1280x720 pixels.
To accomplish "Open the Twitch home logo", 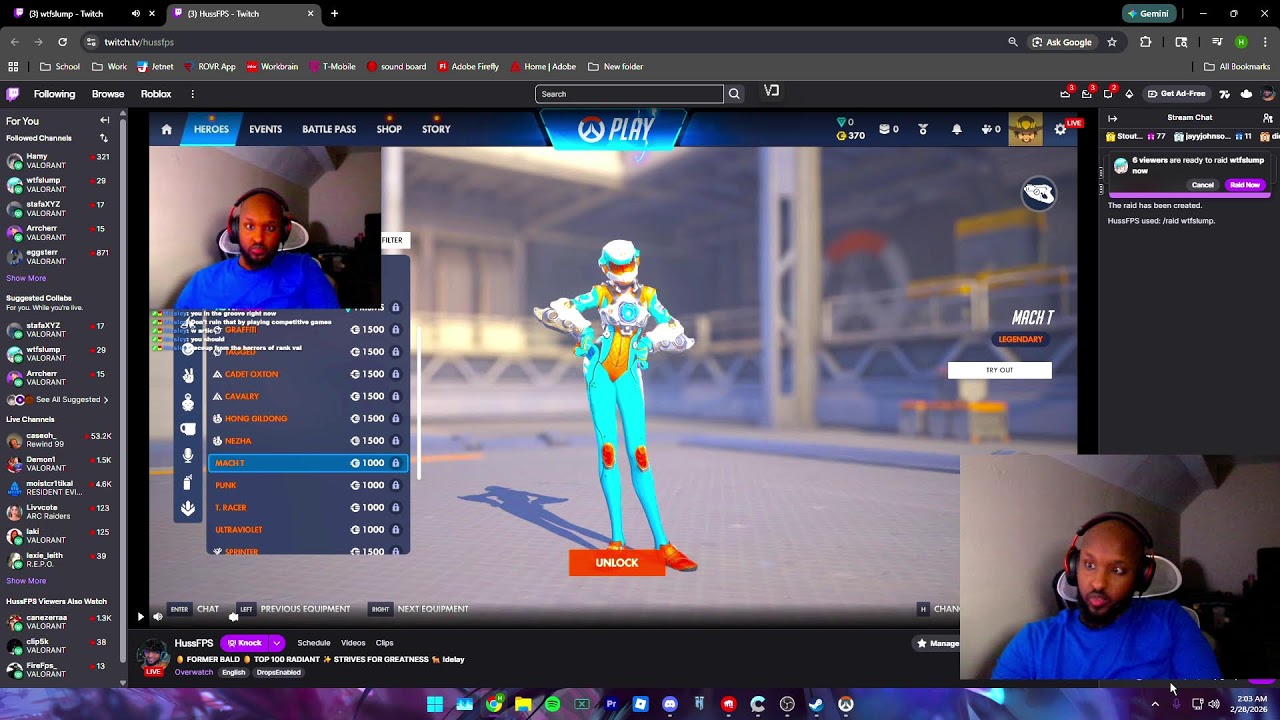I will [x=12, y=94].
